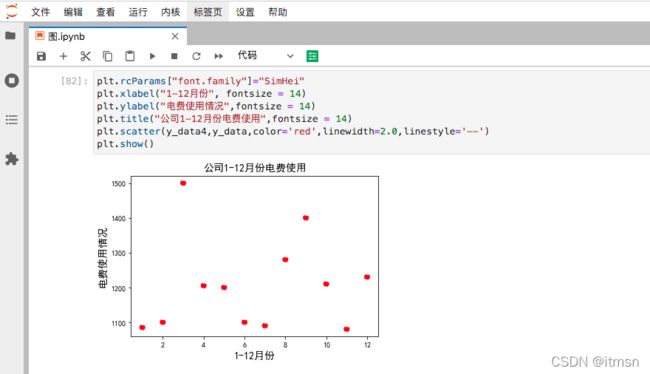The width and height of the screenshot is (650, 374).
Task: Open the 标签页 menu
Action: 208,12
